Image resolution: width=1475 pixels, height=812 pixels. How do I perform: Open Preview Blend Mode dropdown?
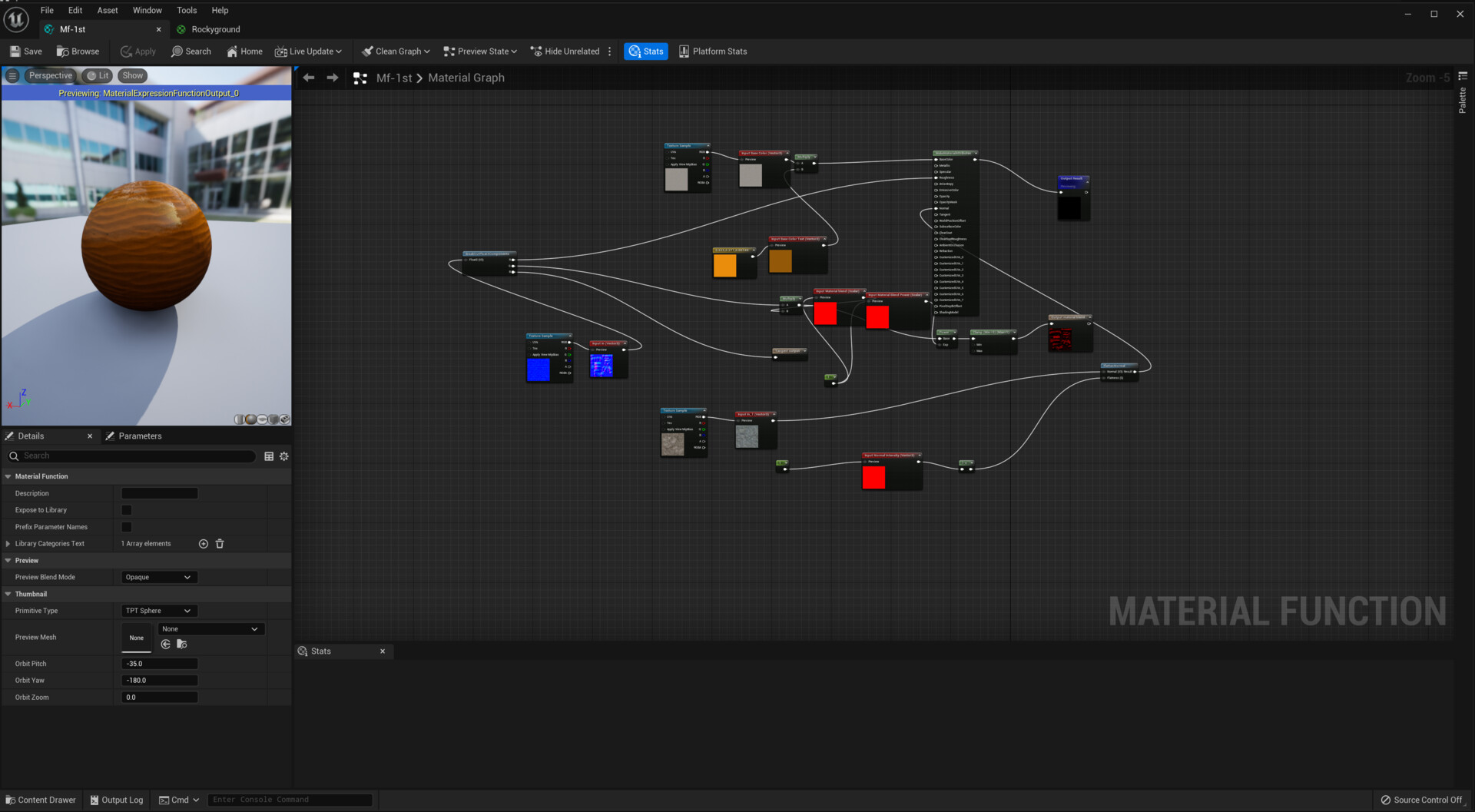click(x=159, y=578)
